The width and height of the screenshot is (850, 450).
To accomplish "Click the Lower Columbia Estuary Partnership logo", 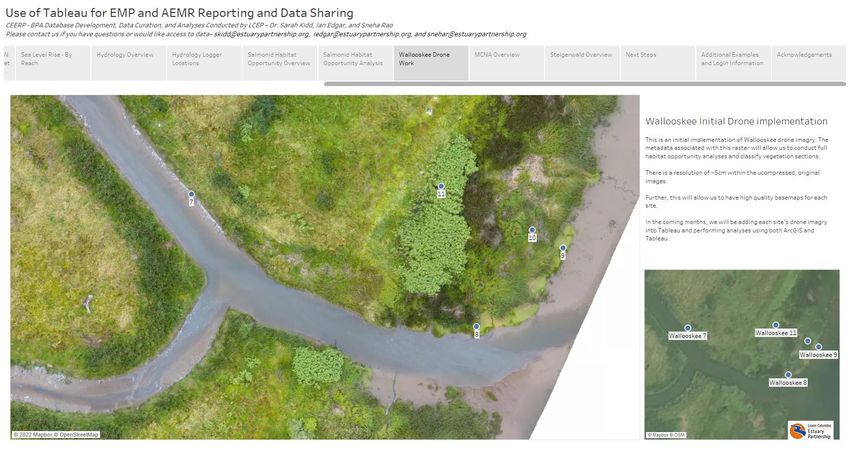I will (x=811, y=430).
